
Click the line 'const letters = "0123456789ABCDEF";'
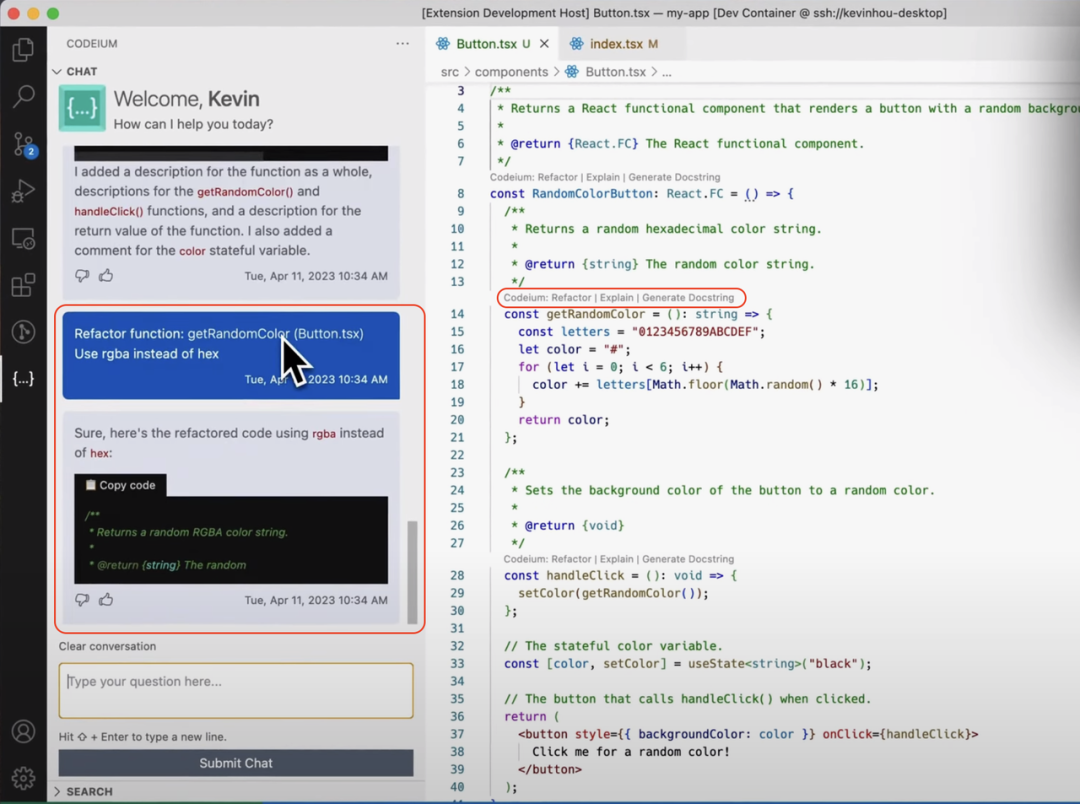tap(641, 332)
